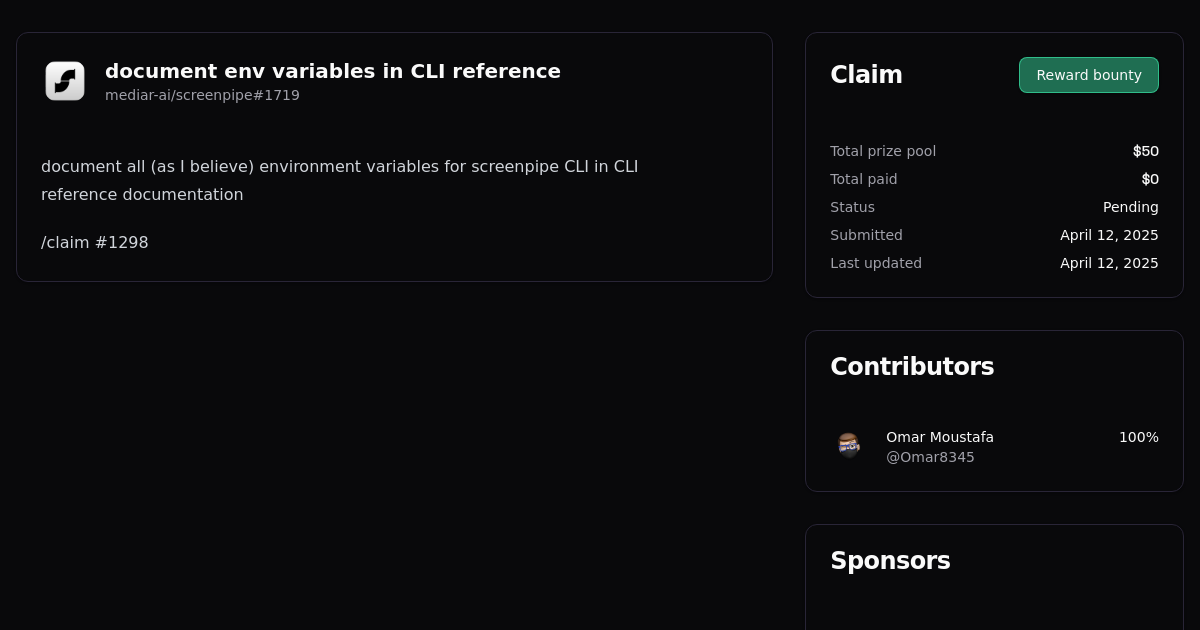
Task: Click the 100% contributor share value
Action: point(1138,437)
